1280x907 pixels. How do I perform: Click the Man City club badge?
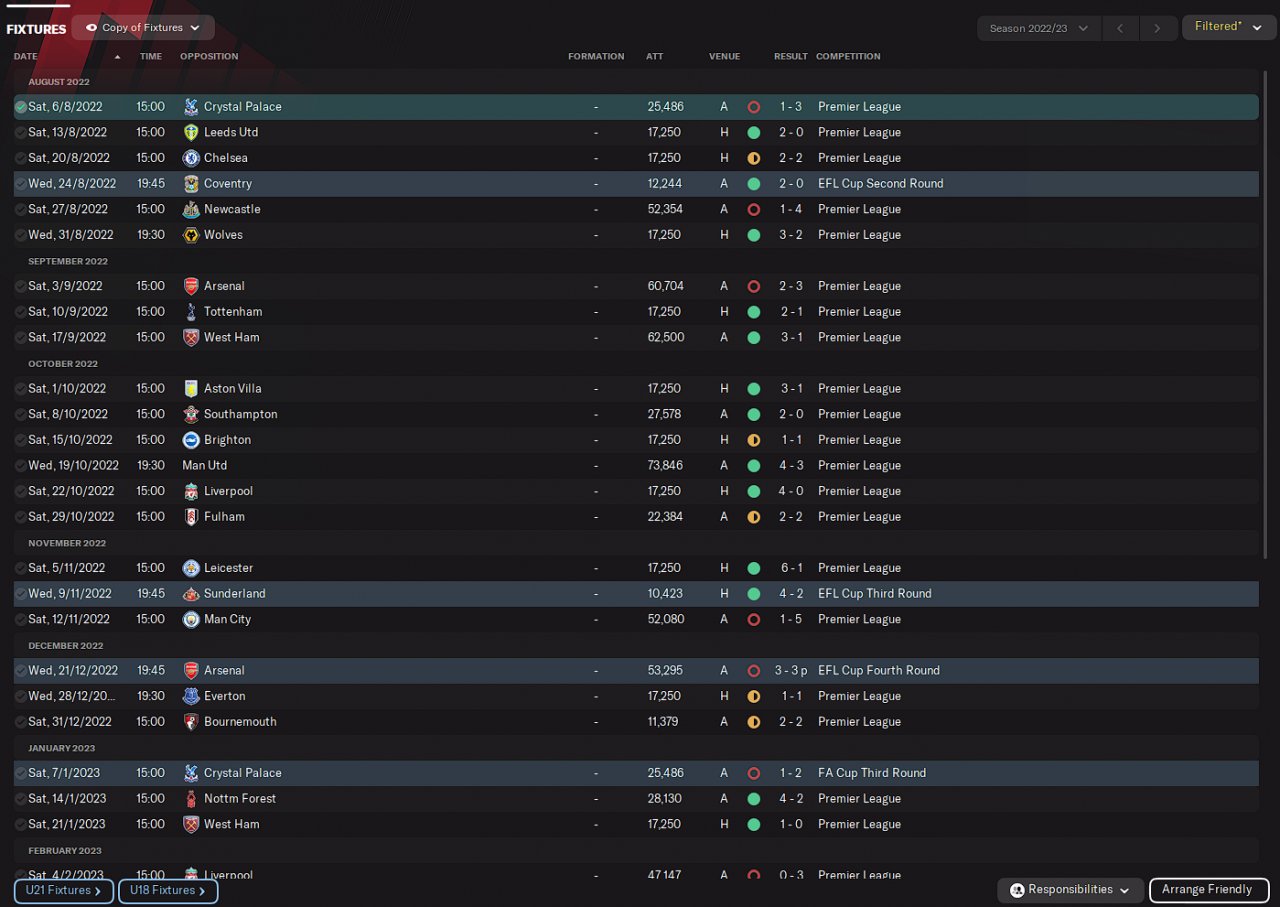click(191, 619)
